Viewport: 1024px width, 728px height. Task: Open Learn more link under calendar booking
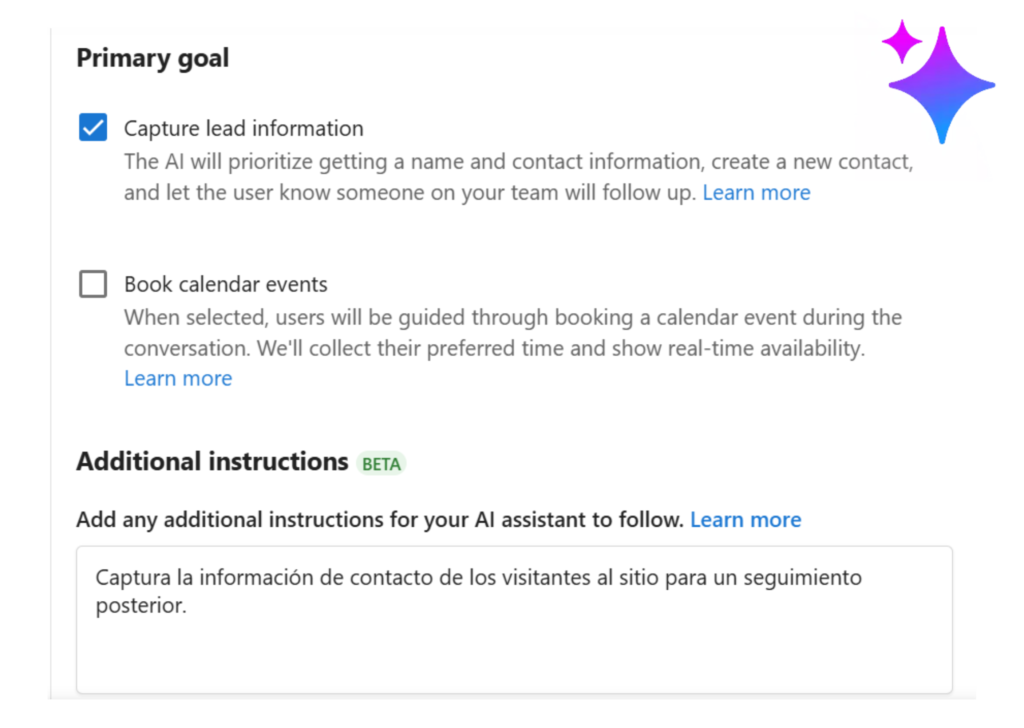[178, 378]
